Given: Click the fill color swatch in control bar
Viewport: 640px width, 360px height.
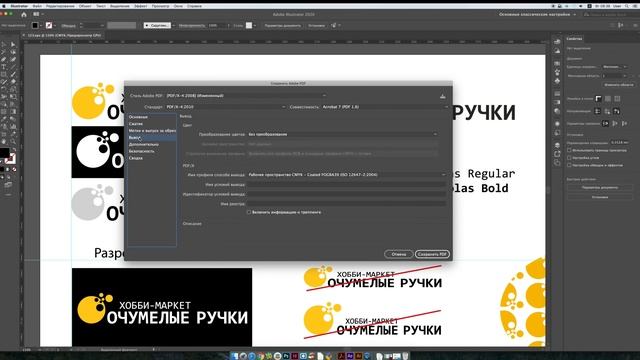Looking at the screenshot, I should click(x=35, y=25).
